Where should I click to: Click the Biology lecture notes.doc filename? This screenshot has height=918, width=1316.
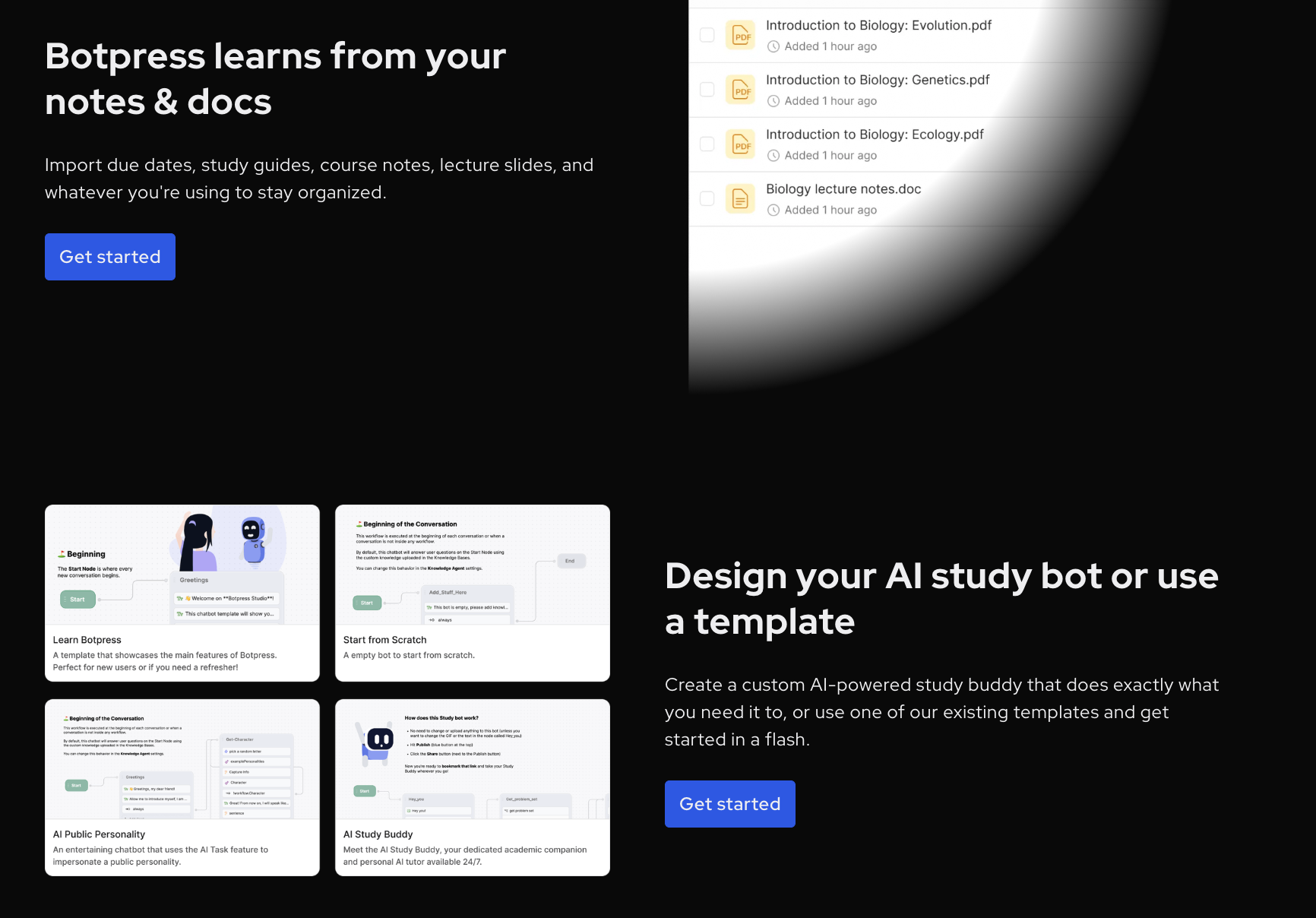(843, 189)
